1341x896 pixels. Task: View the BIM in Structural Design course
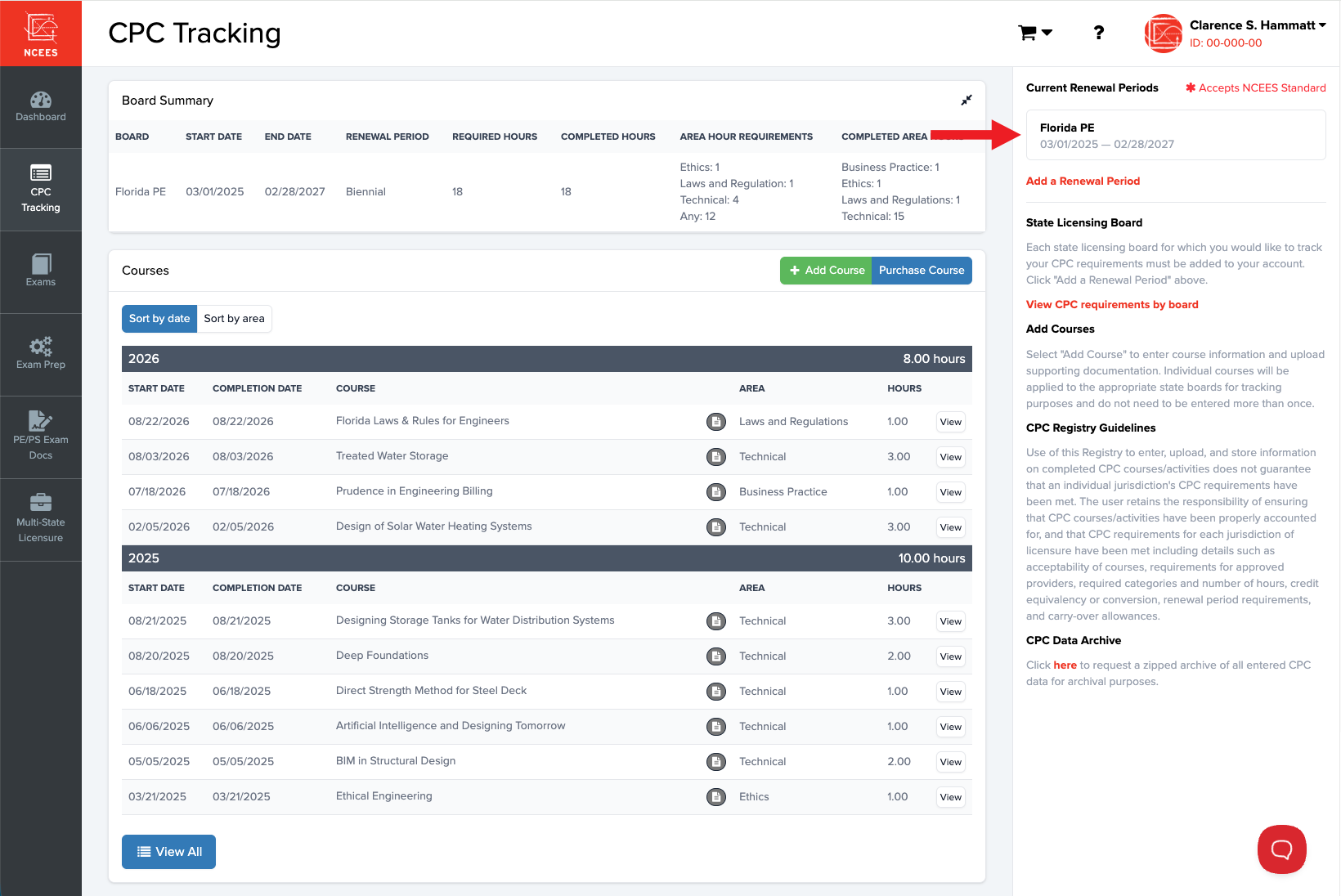click(950, 762)
